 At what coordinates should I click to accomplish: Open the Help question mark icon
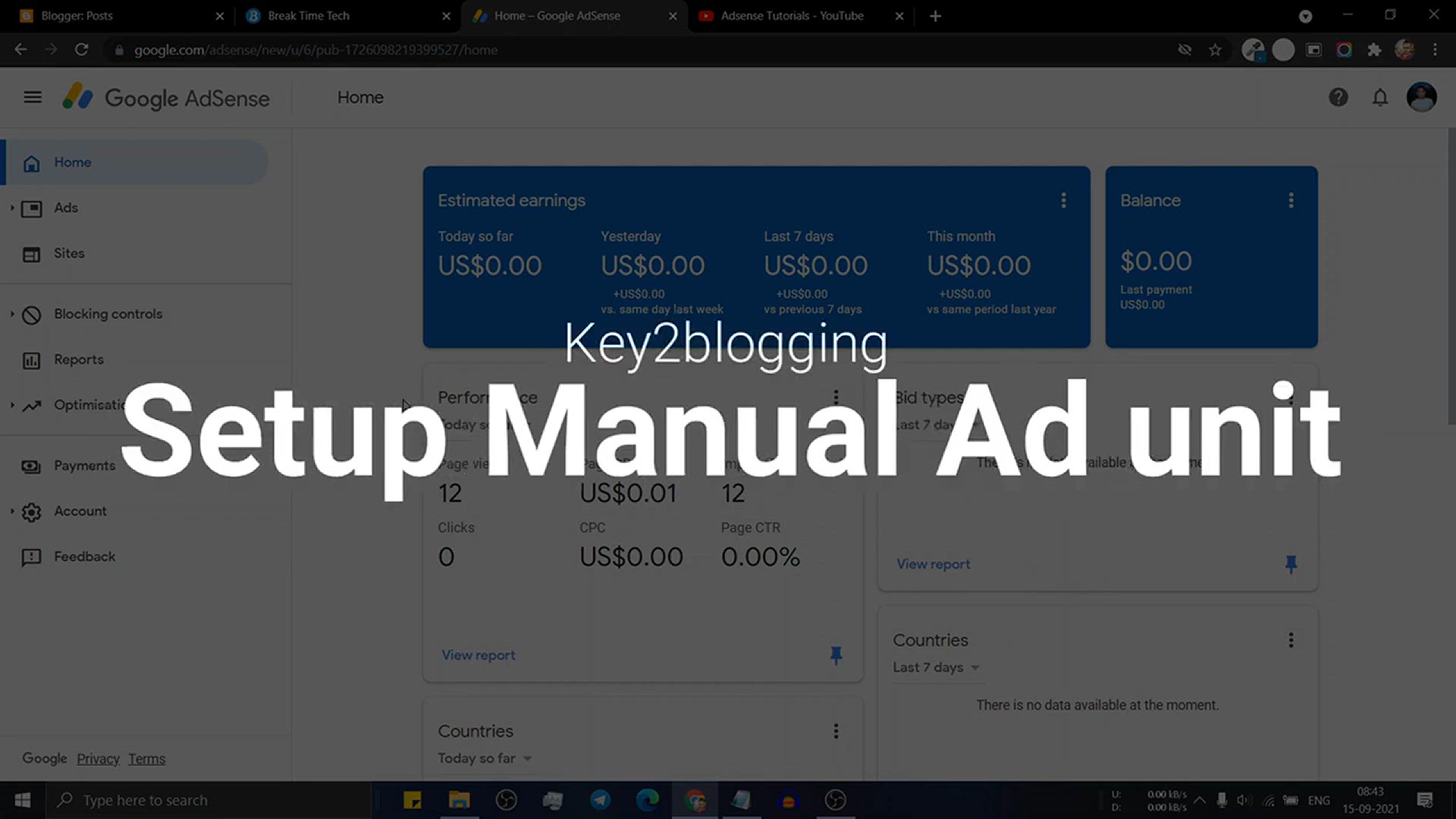pos(1338,97)
